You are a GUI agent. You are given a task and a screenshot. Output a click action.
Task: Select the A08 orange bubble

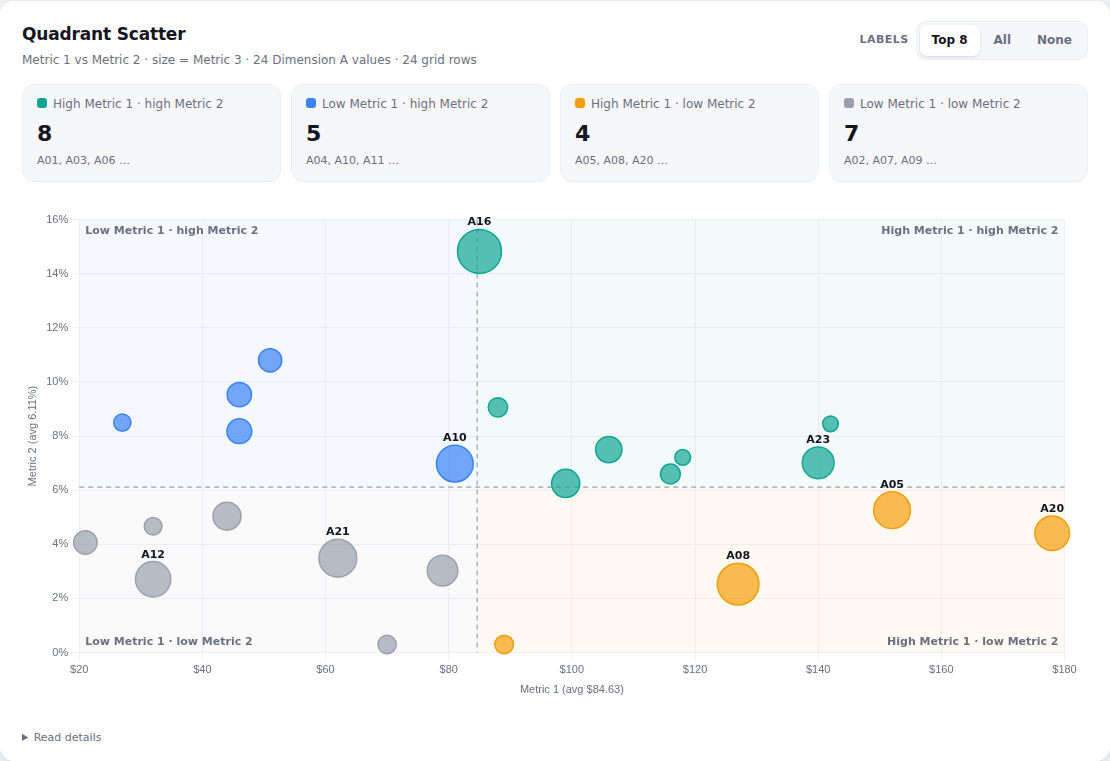point(738,584)
